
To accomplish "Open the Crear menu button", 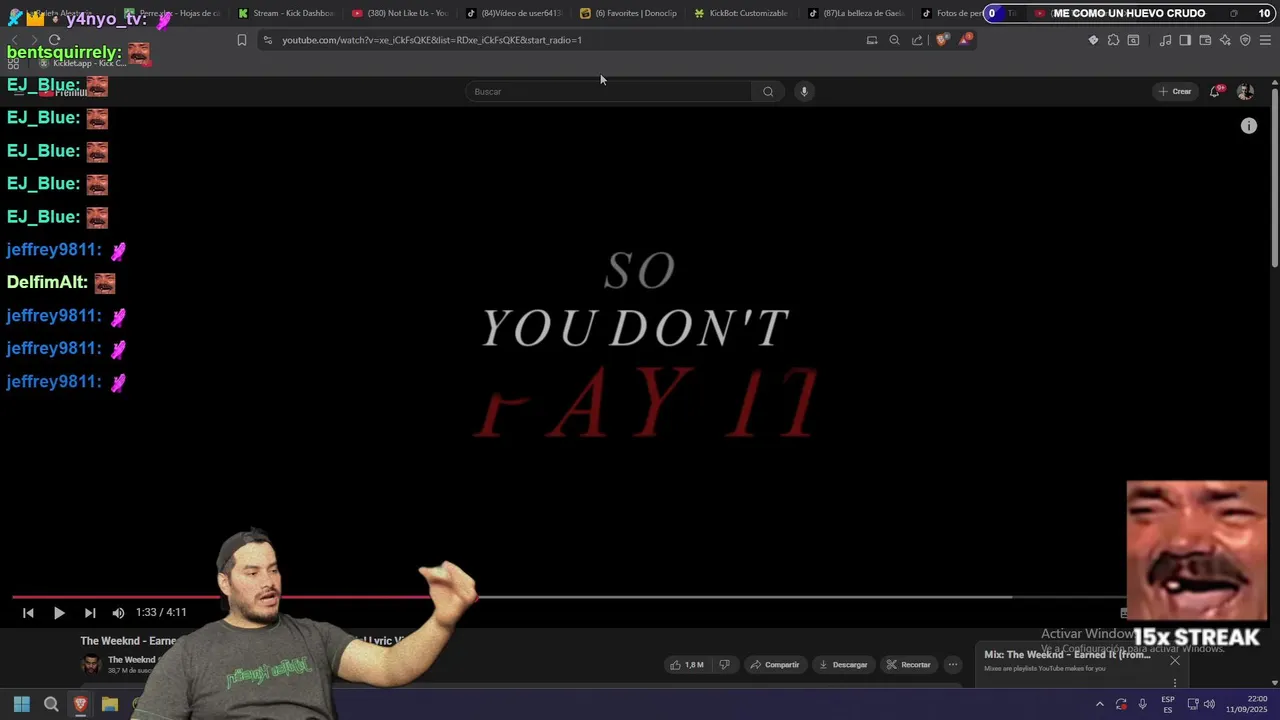I will pyautogui.click(x=1175, y=91).
